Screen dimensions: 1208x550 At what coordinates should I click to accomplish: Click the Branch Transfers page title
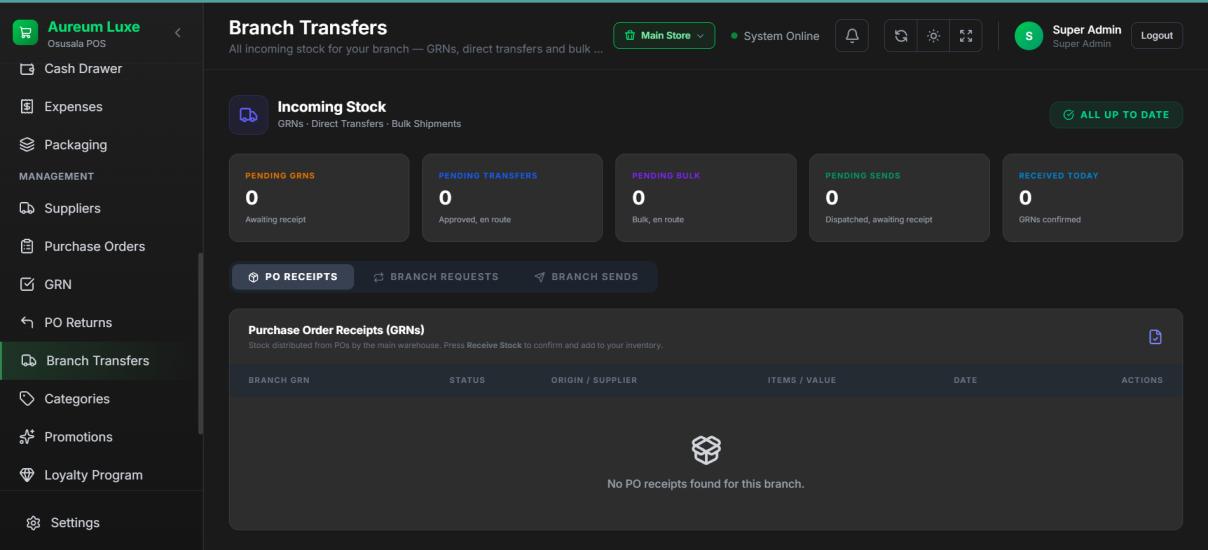(x=308, y=28)
